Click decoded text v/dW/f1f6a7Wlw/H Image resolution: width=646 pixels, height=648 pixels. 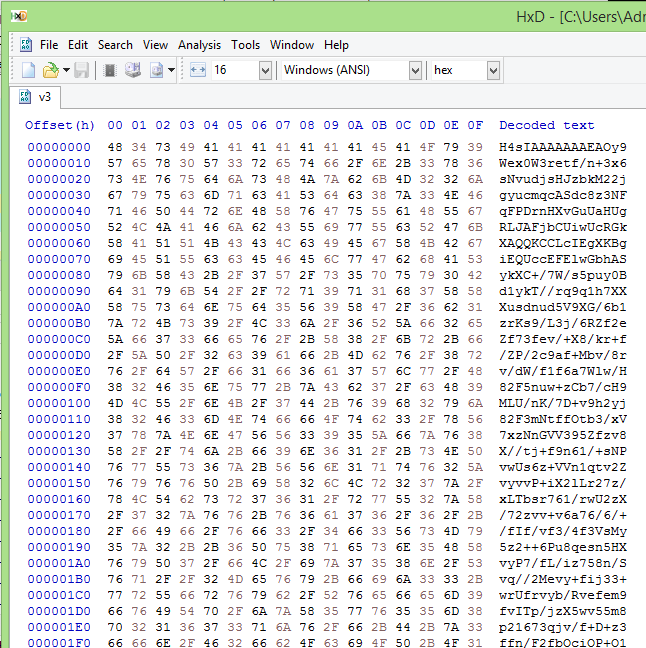563,372
